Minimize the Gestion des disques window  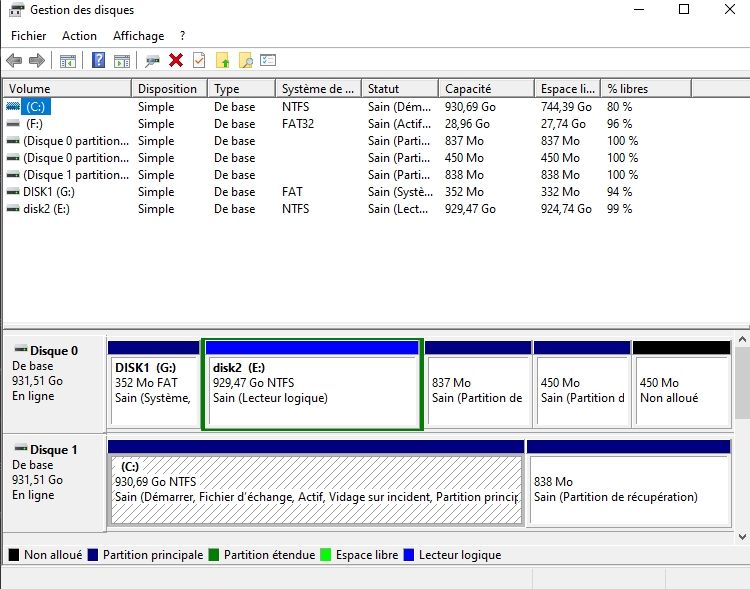click(639, 9)
